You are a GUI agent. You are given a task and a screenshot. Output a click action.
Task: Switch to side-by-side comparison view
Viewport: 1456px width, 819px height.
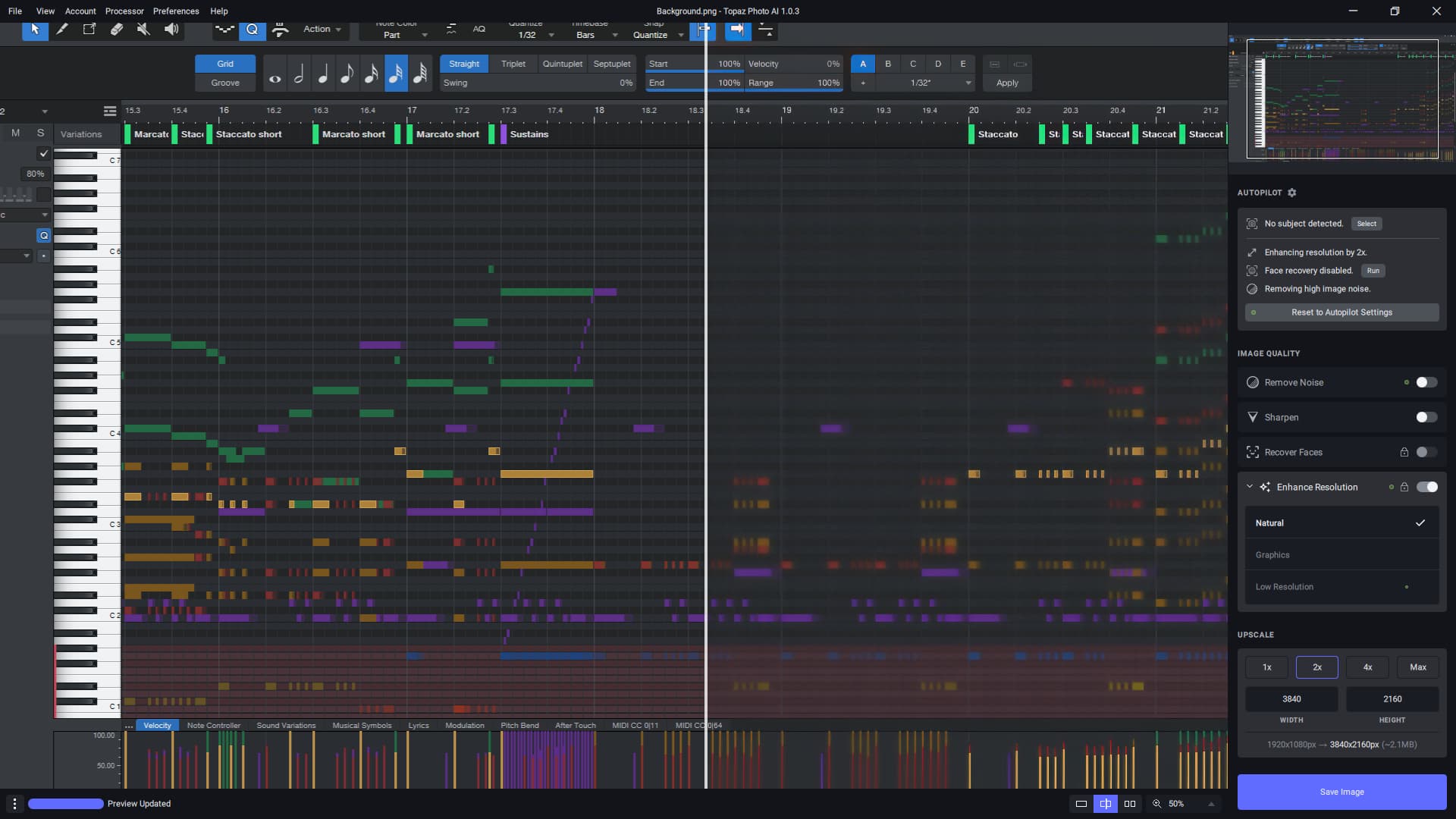[x=1130, y=804]
